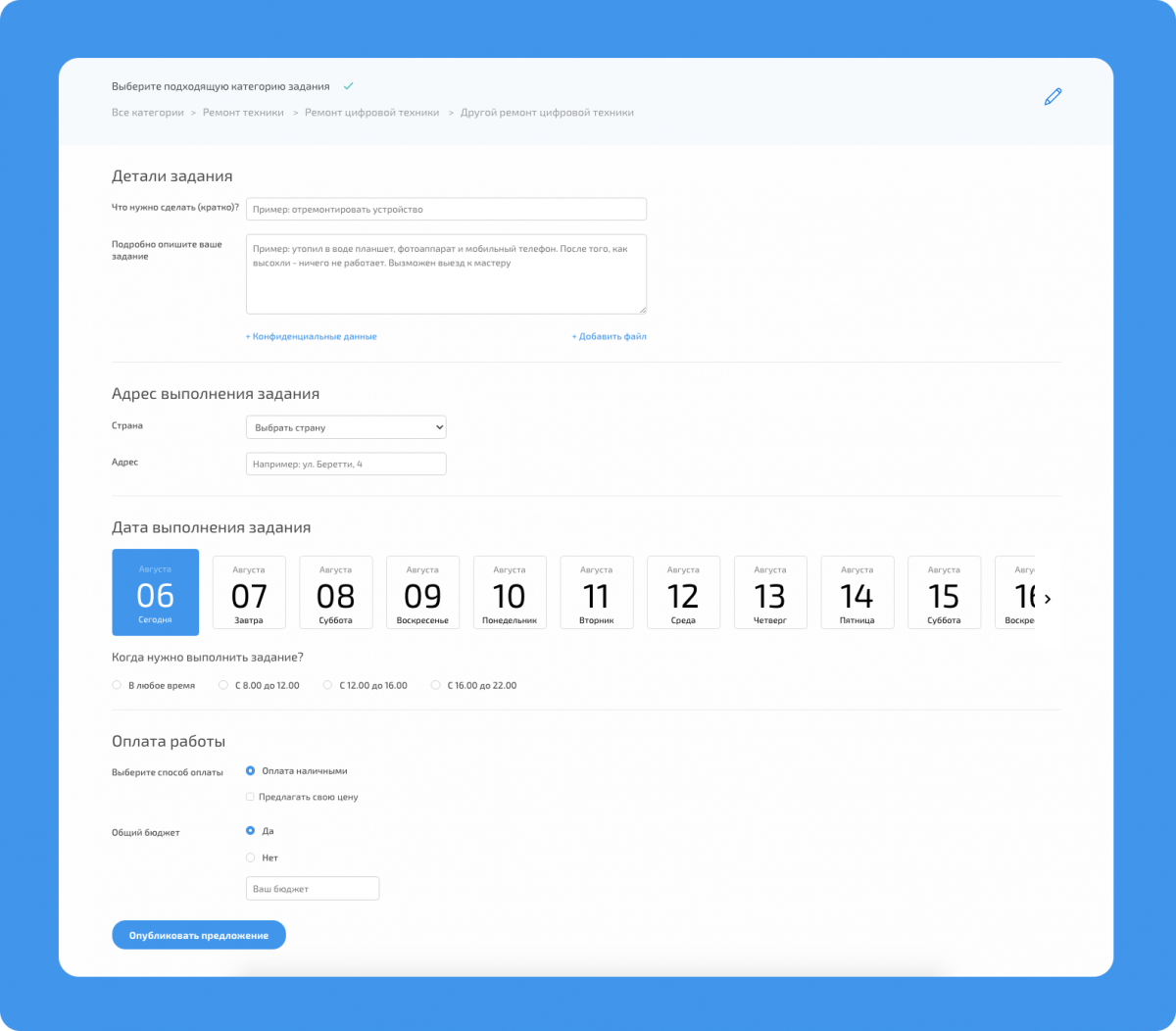Check the 'Предлагать свою цену' checkbox

pos(250,797)
